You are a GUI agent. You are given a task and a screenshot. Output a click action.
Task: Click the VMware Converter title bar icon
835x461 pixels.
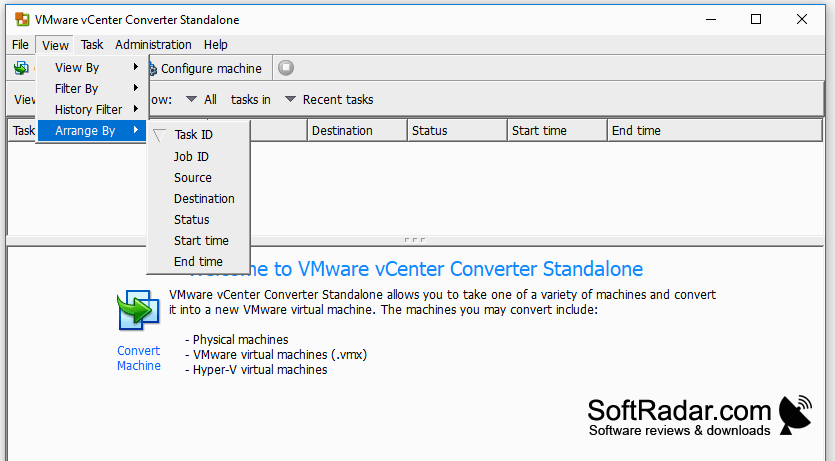[22, 20]
